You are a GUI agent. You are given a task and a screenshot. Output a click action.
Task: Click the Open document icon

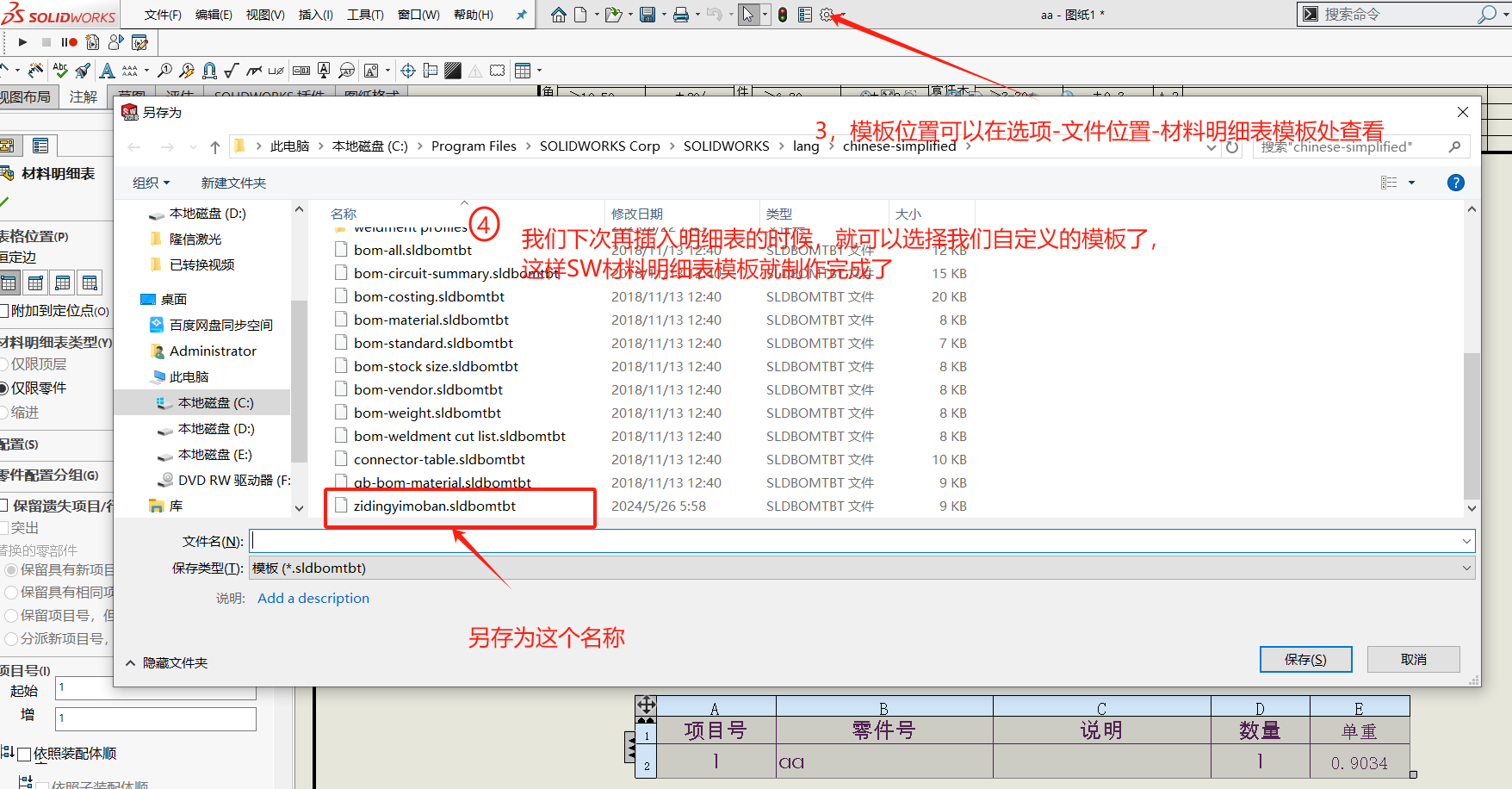(613, 15)
